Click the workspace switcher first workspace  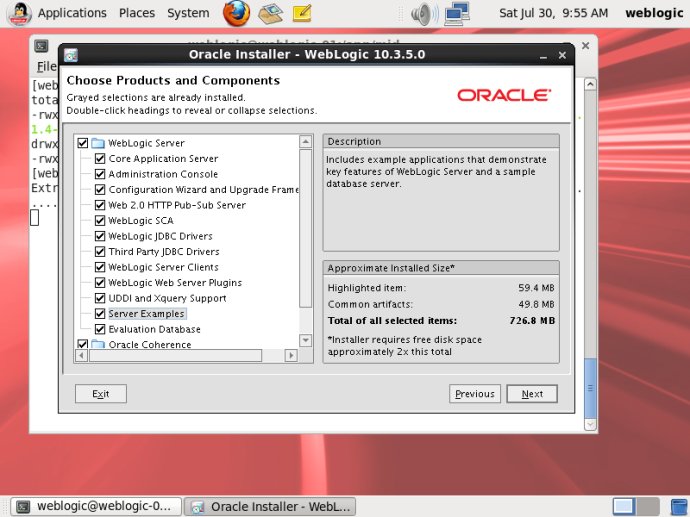click(x=624, y=506)
